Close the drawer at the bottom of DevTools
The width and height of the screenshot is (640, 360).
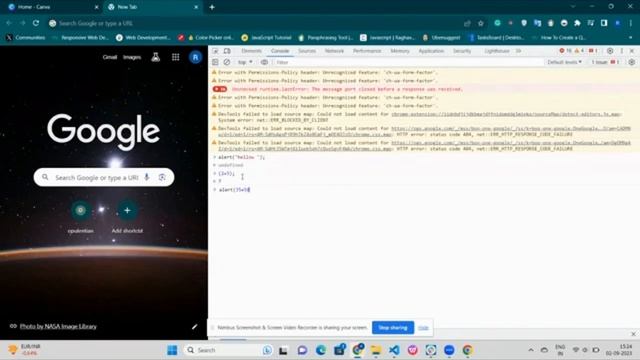[633, 334]
